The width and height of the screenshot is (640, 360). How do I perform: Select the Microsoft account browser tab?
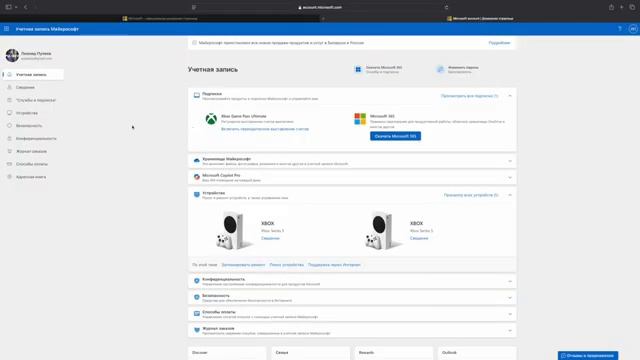480,18
